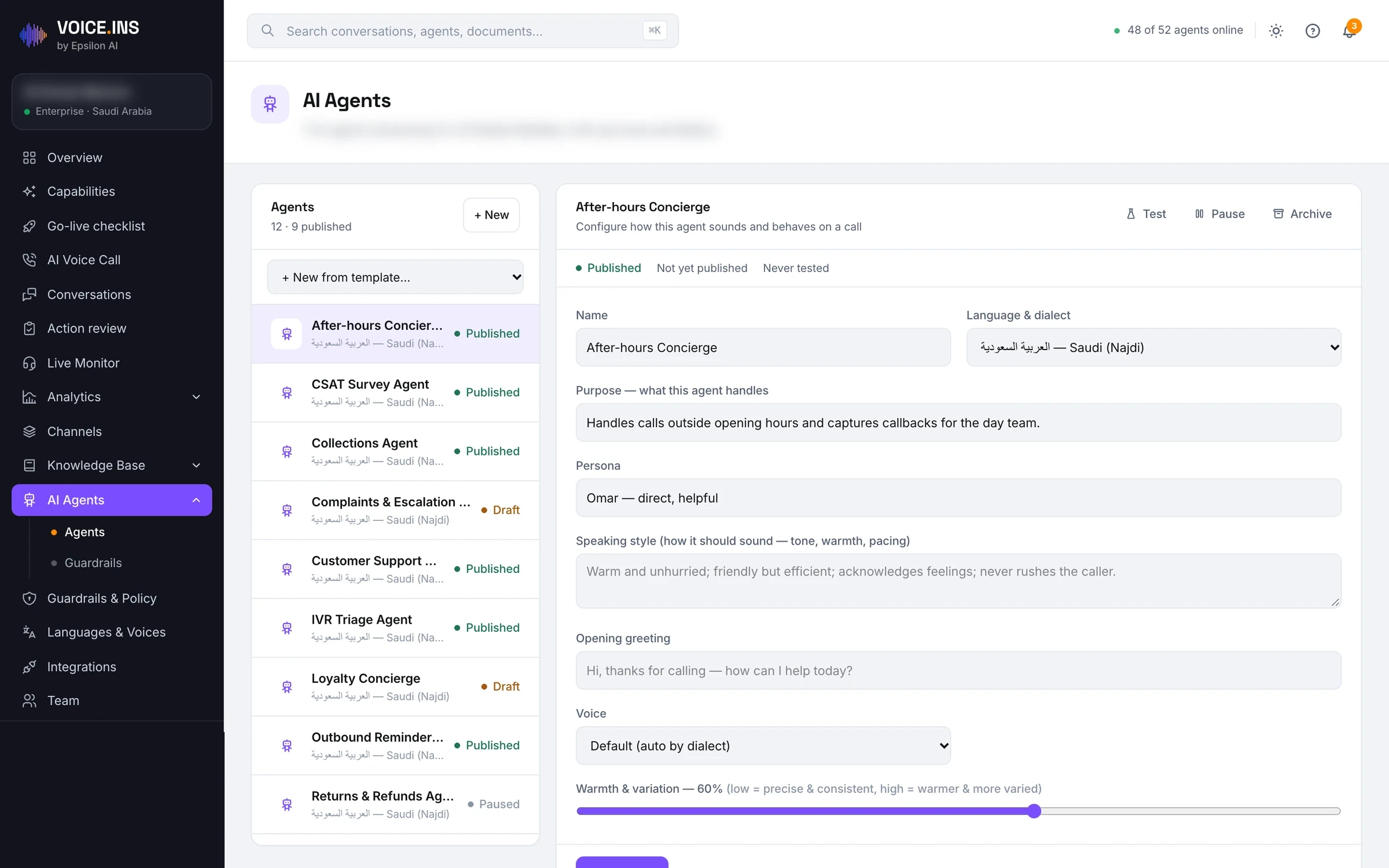1389x868 pixels.
Task: Select the Returns & Refunds agent row
Action: 395,804
